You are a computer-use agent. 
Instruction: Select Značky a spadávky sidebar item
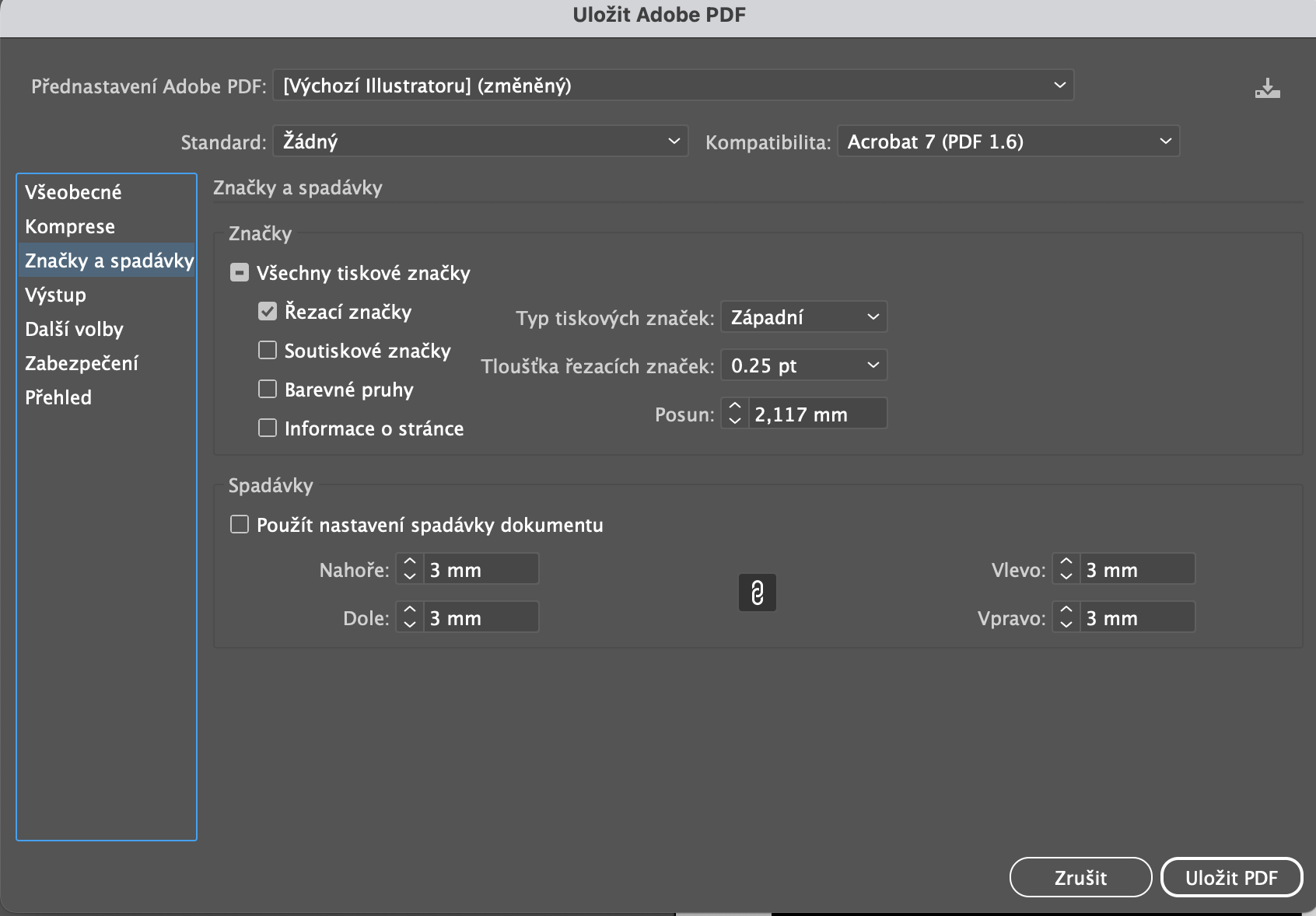click(x=107, y=260)
